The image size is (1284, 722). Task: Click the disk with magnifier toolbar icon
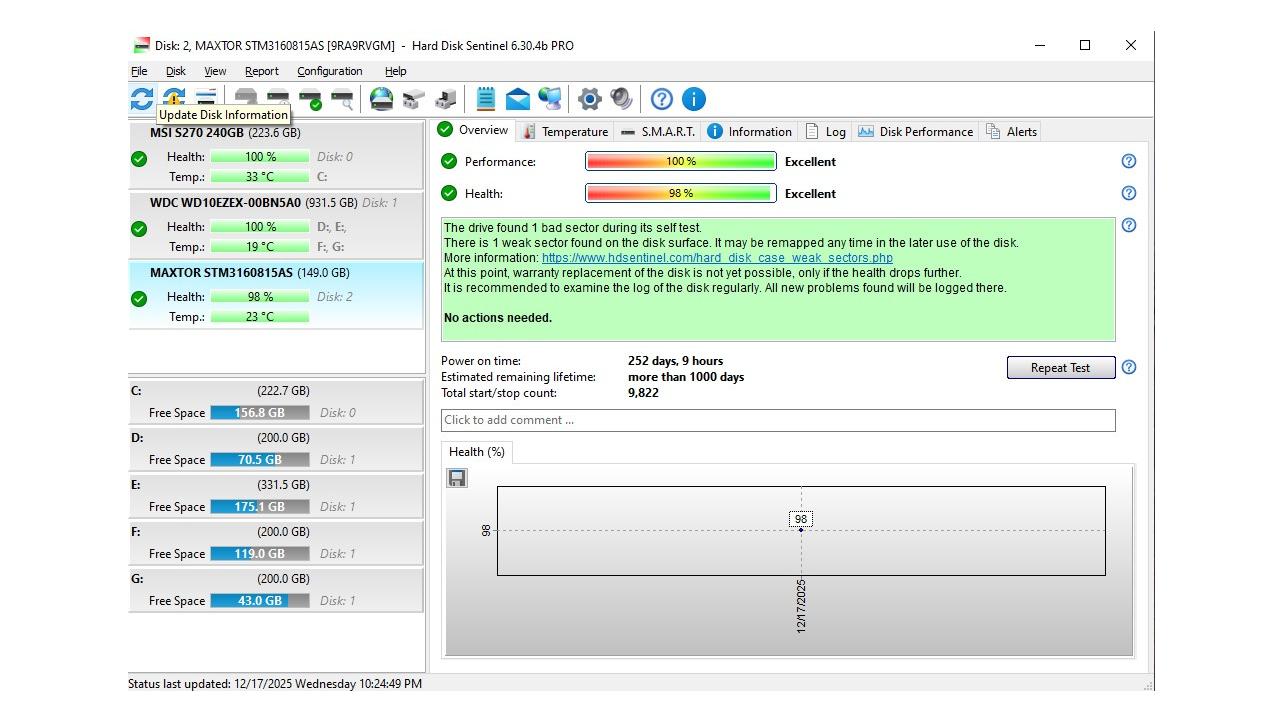point(342,99)
